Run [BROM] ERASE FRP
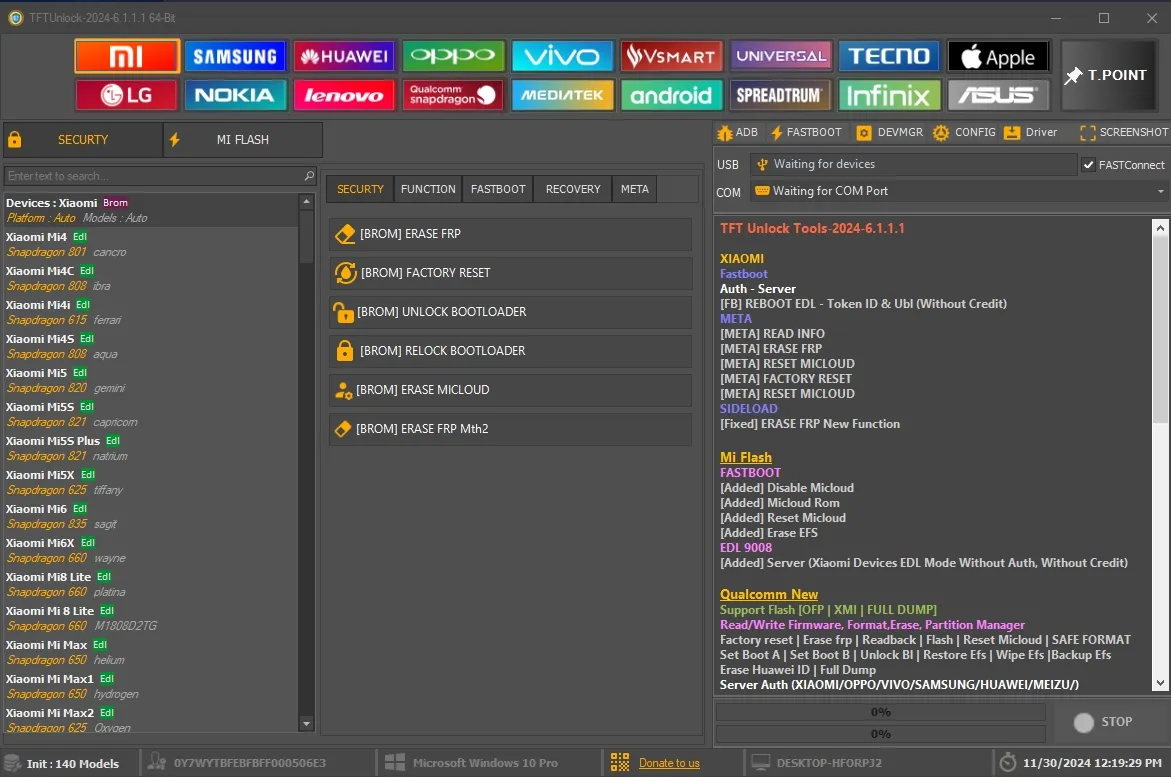1171x777 pixels. coord(510,234)
